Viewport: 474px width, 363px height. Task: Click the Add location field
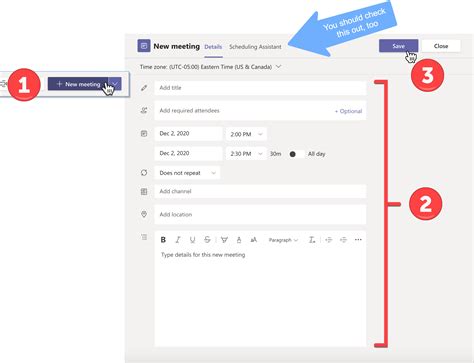coord(260,214)
